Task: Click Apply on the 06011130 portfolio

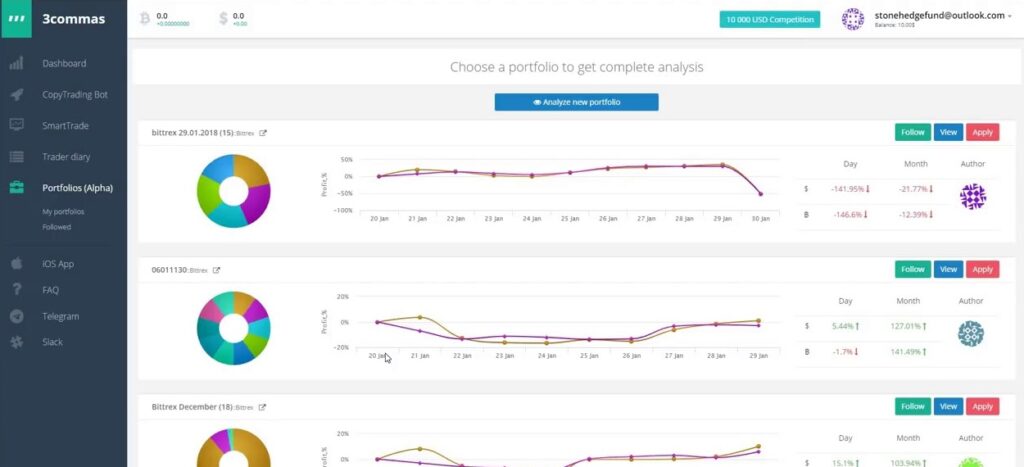Action: click(x=982, y=269)
